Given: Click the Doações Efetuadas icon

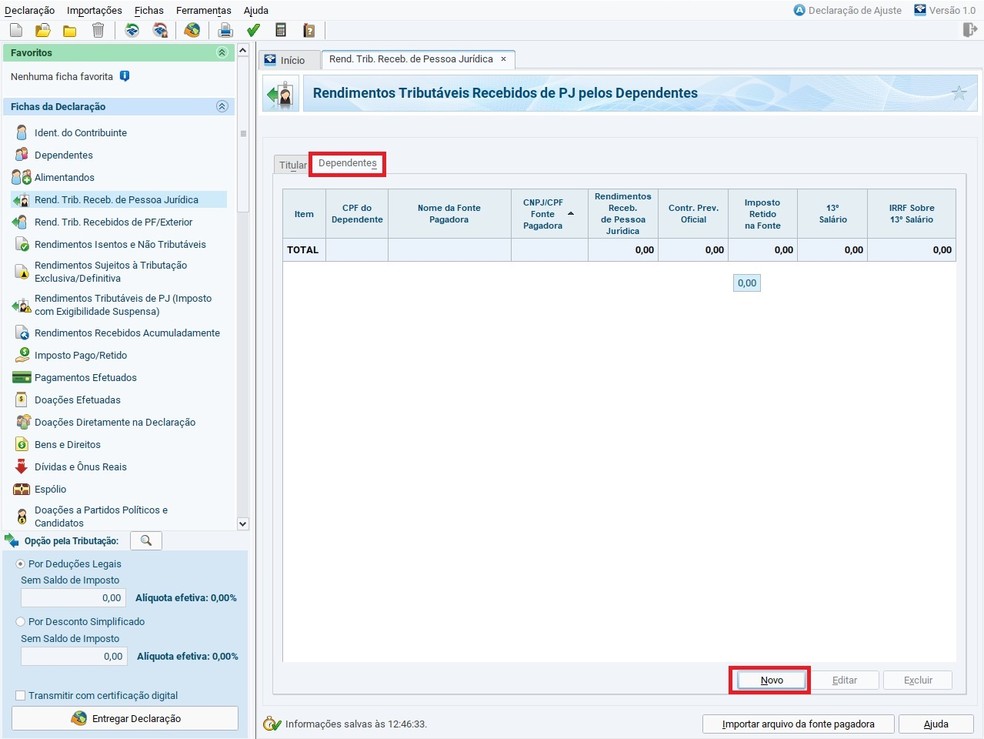Looking at the screenshot, I should [21, 400].
